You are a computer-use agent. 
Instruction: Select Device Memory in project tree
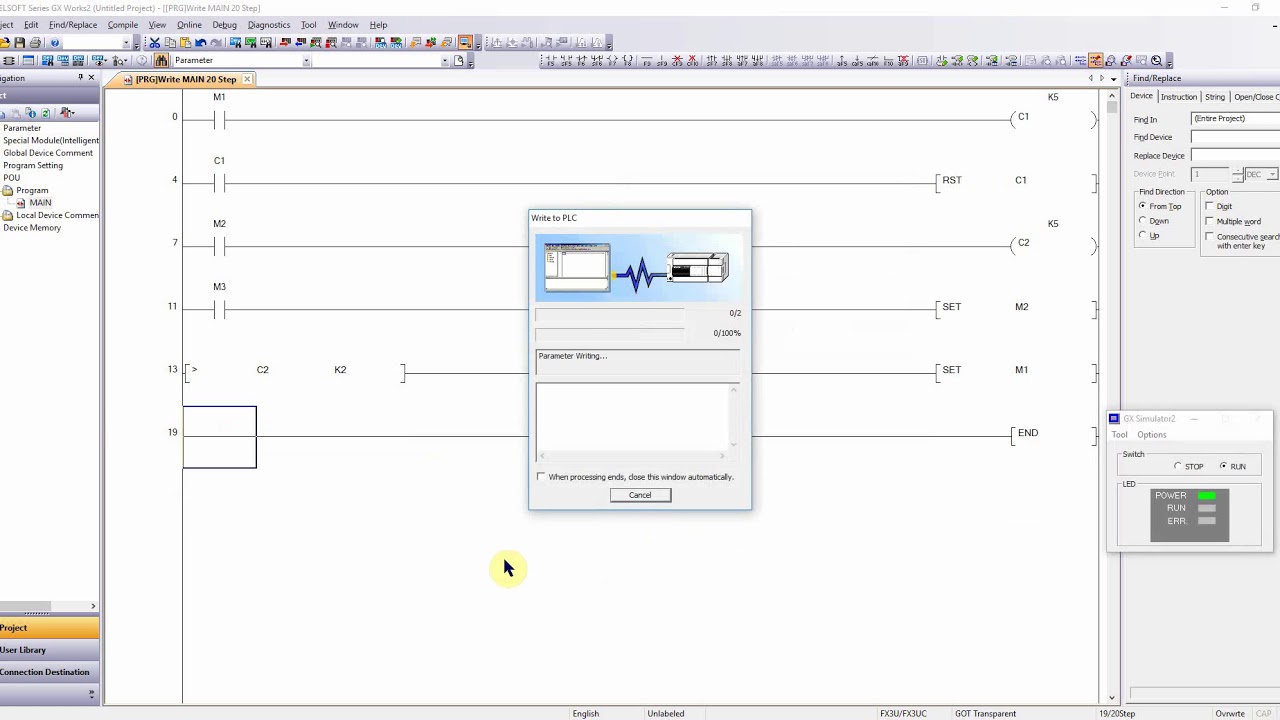click(32, 228)
